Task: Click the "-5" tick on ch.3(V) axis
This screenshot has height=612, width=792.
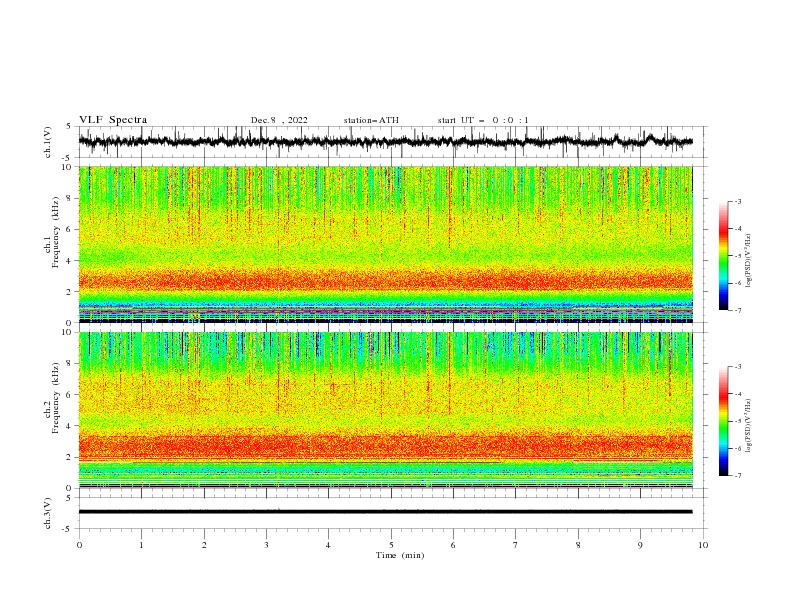Action: [68, 529]
